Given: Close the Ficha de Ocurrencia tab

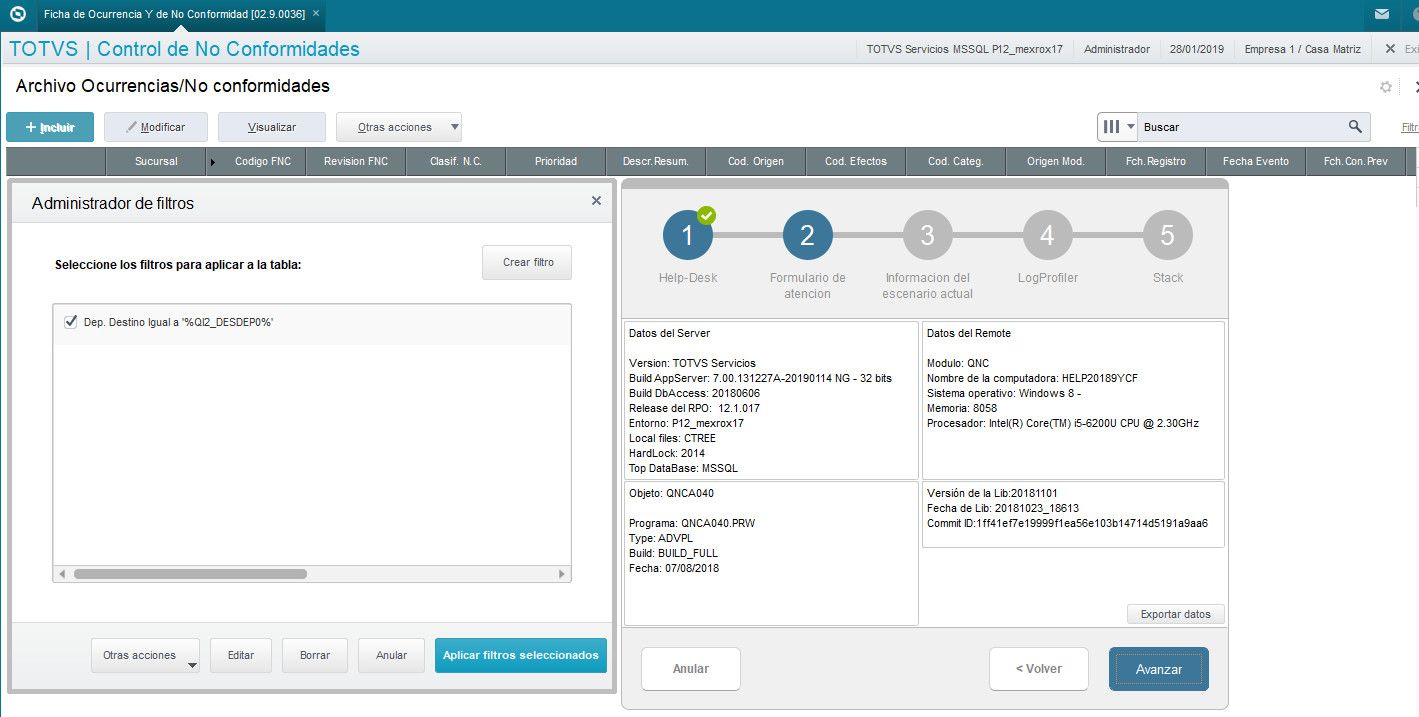Looking at the screenshot, I should pyautogui.click(x=316, y=14).
